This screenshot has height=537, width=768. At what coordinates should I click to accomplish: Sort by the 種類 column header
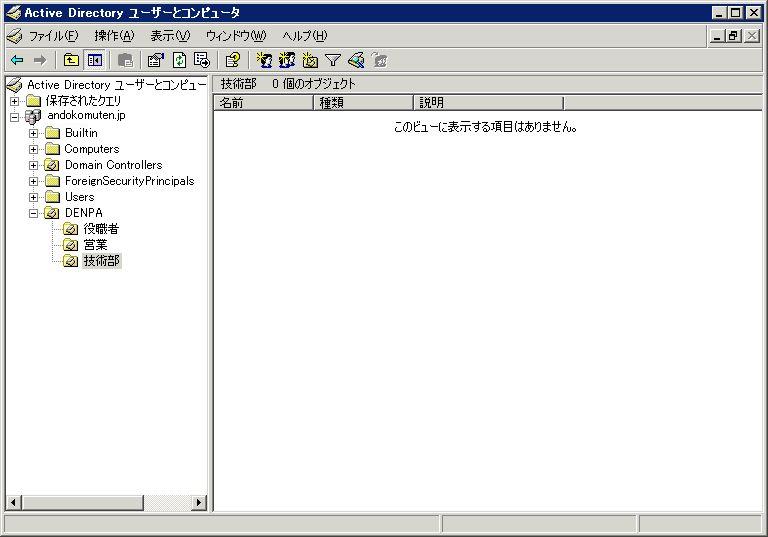pos(363,103)
